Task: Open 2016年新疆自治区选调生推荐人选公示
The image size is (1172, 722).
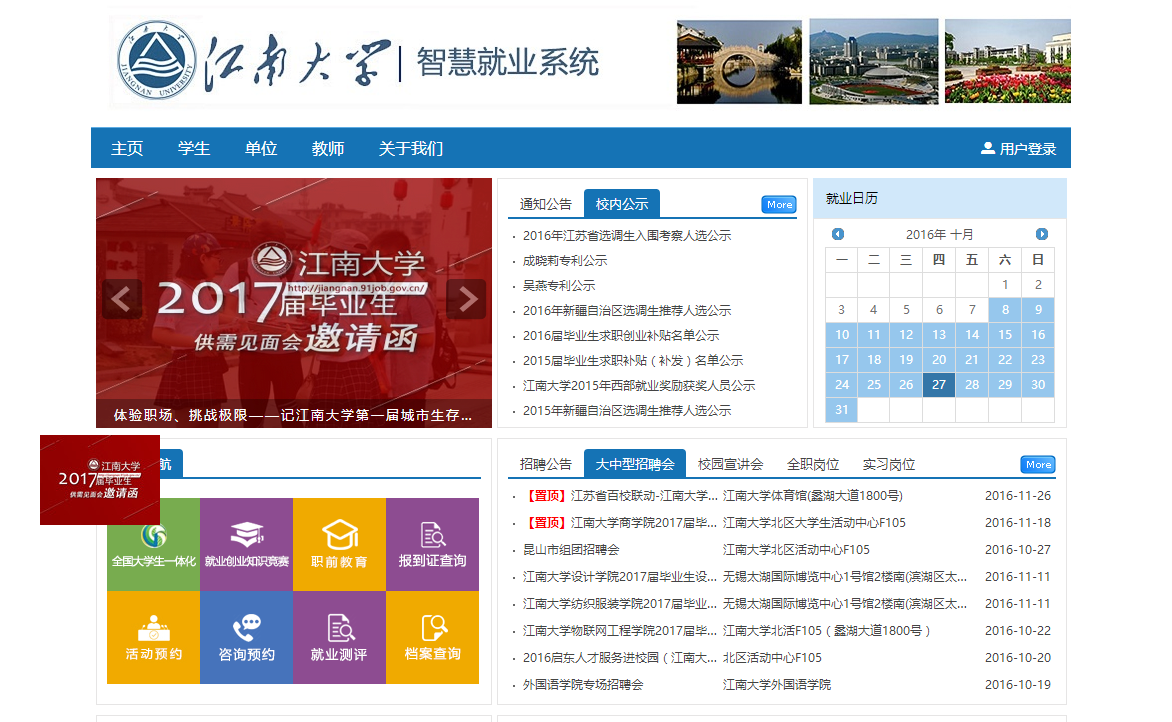Action: [x=626, y=310]
